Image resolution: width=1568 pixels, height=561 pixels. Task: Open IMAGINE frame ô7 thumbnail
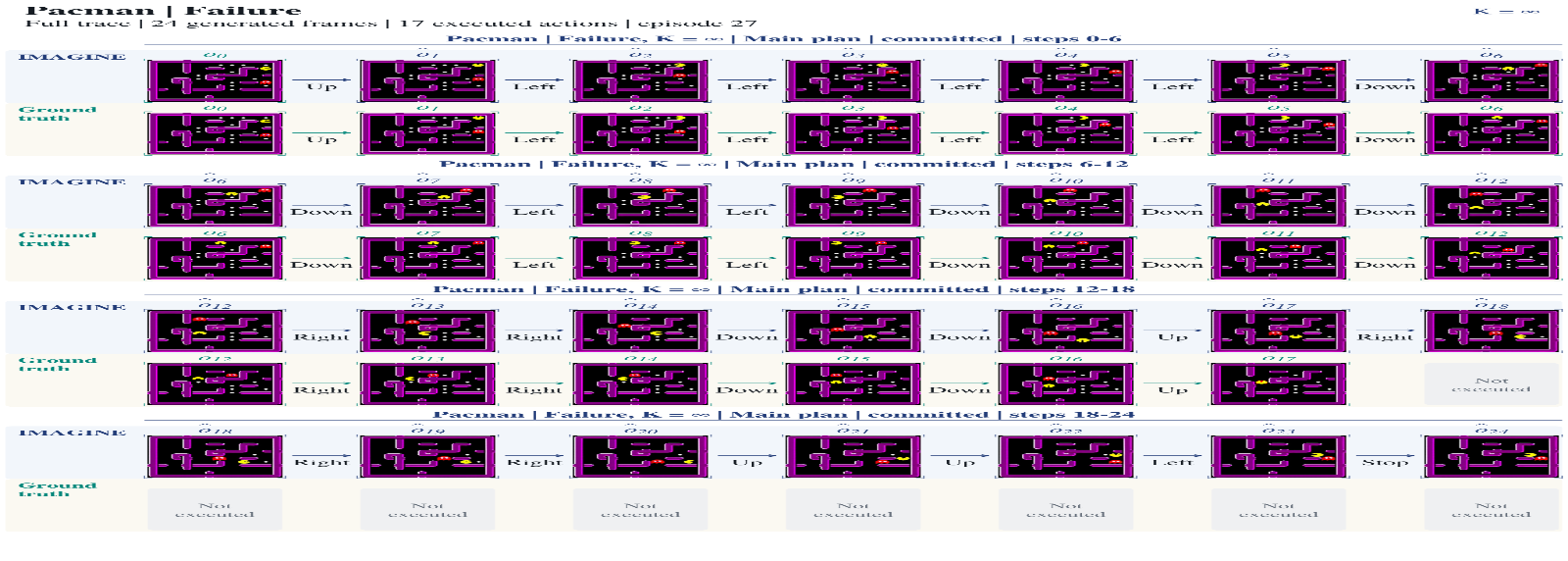pos(428,206)
